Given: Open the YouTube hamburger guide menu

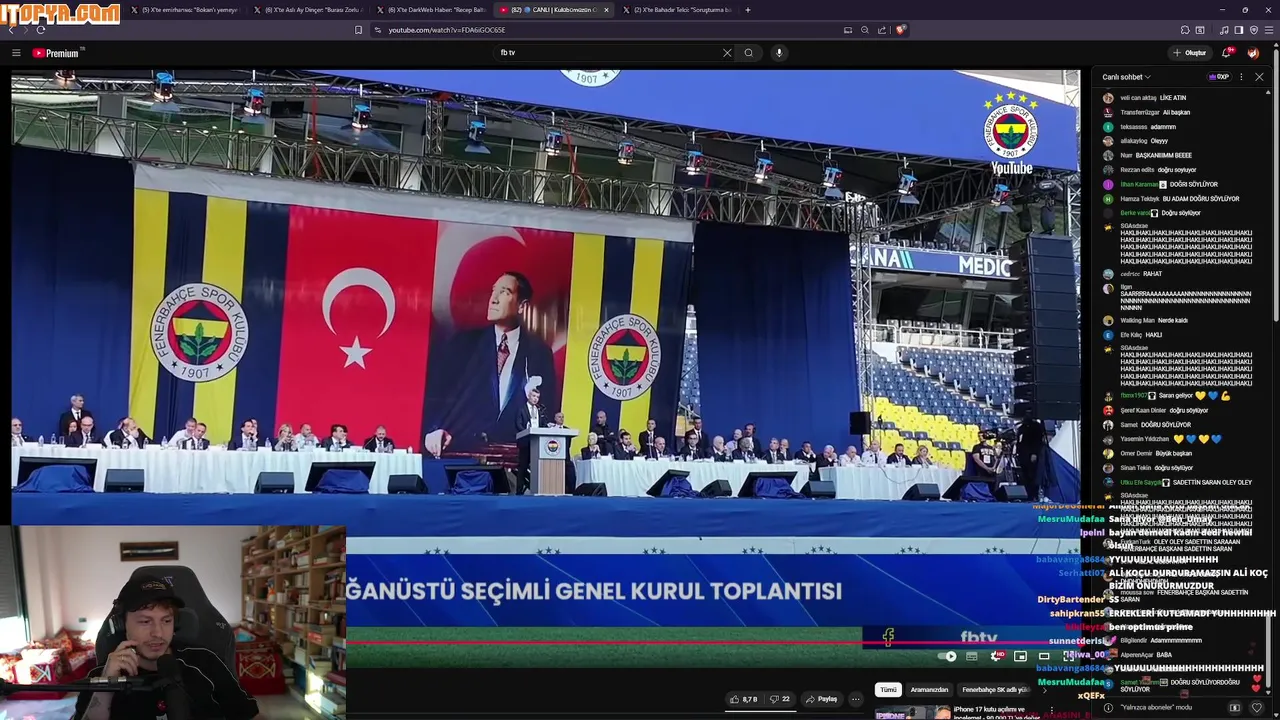Looking at the screenshot, I should pos(16,53).
